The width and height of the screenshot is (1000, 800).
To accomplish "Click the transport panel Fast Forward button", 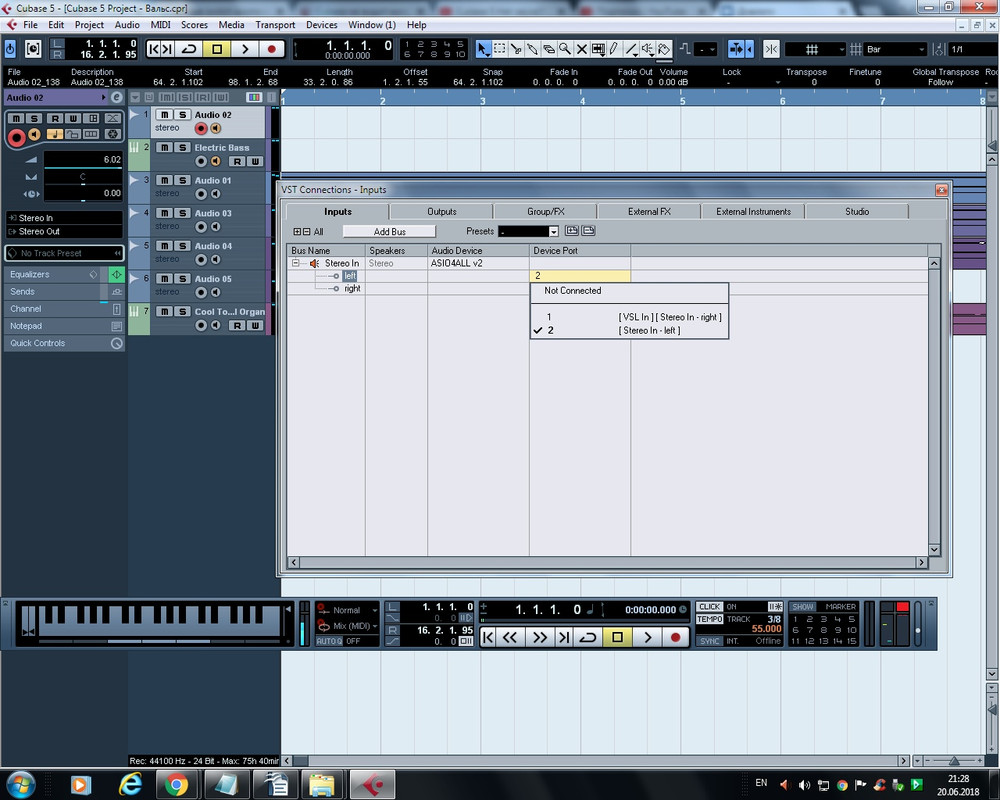I will coord(540,637).
